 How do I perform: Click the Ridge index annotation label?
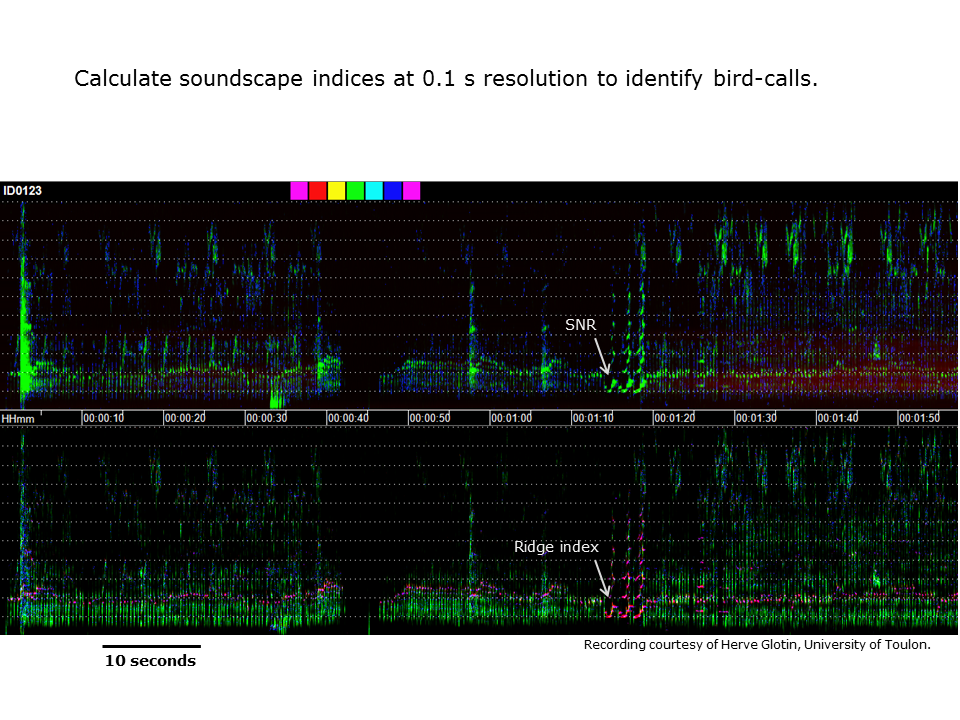556,547
